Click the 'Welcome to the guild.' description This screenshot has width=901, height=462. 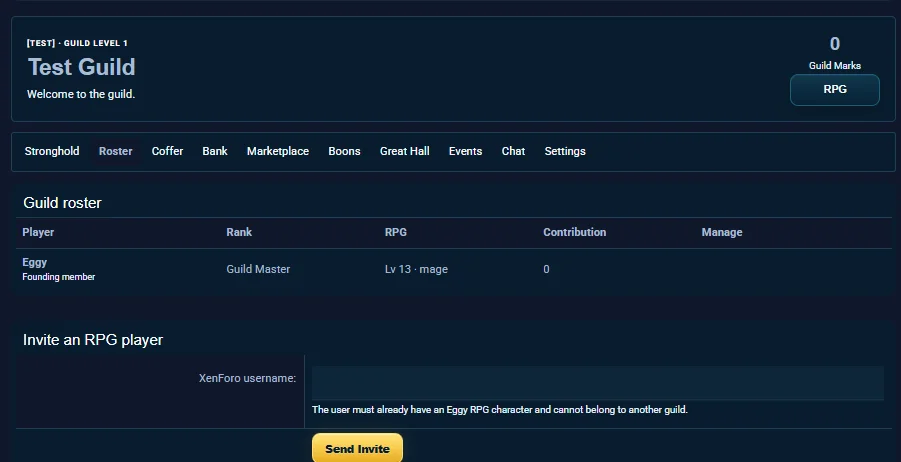point(81,94)
